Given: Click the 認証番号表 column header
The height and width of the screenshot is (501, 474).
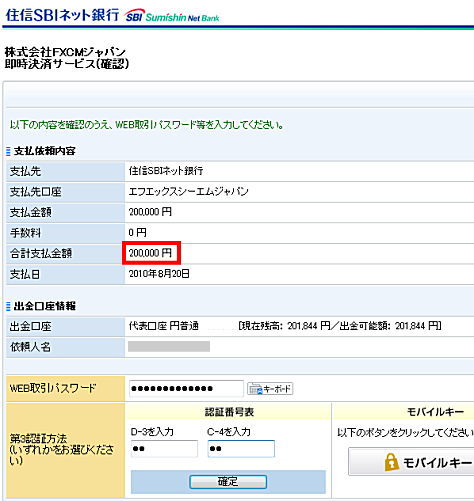Looking at the screenshot, I should click(229, 412).
